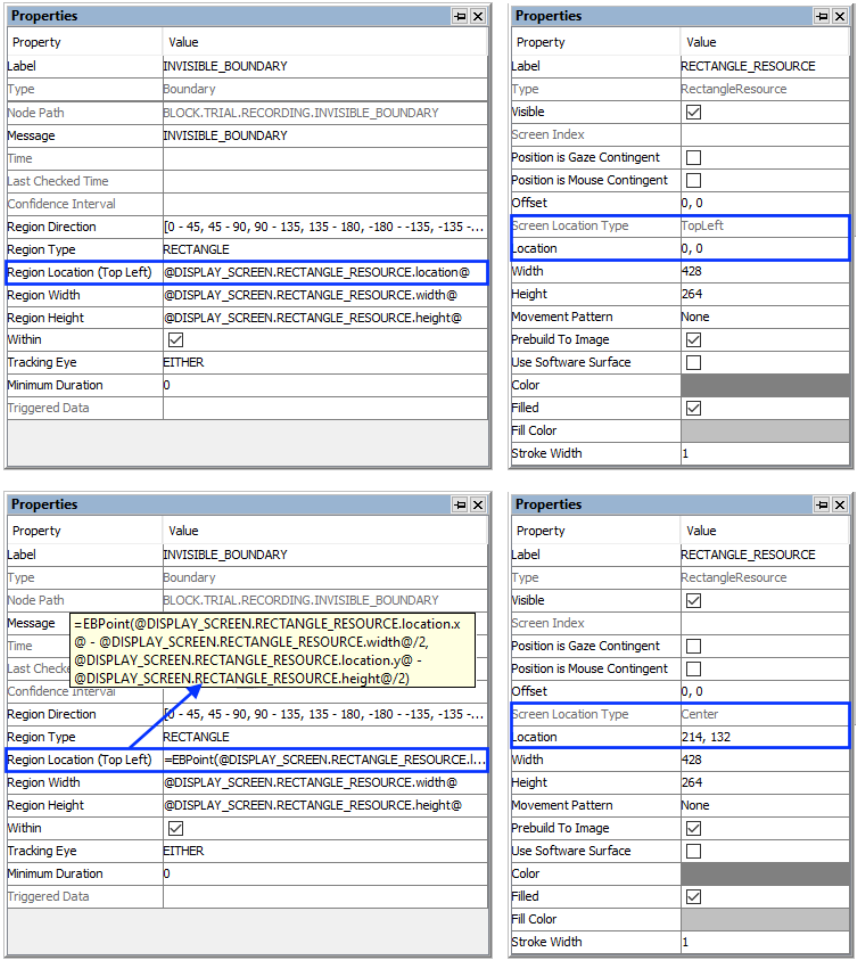Edit Height 264 in top-right panel
The height and width of the screenshot is (968, 865).
[765, 294]
